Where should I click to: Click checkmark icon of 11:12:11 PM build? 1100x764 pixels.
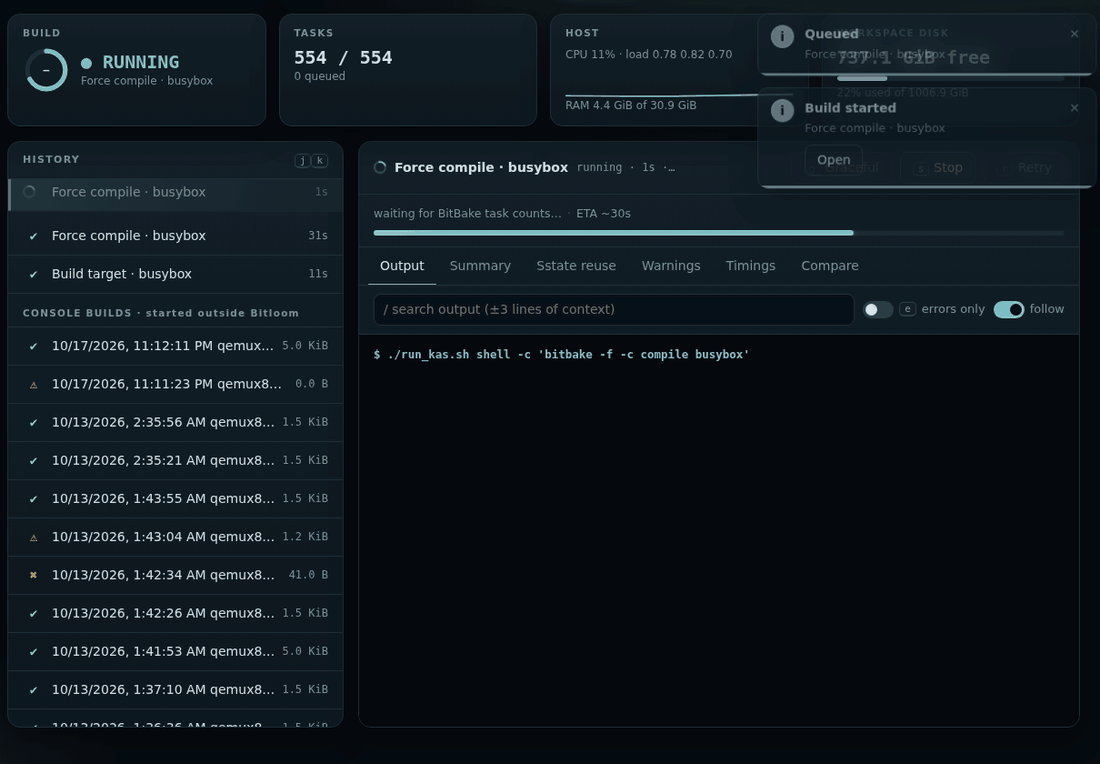33,346
